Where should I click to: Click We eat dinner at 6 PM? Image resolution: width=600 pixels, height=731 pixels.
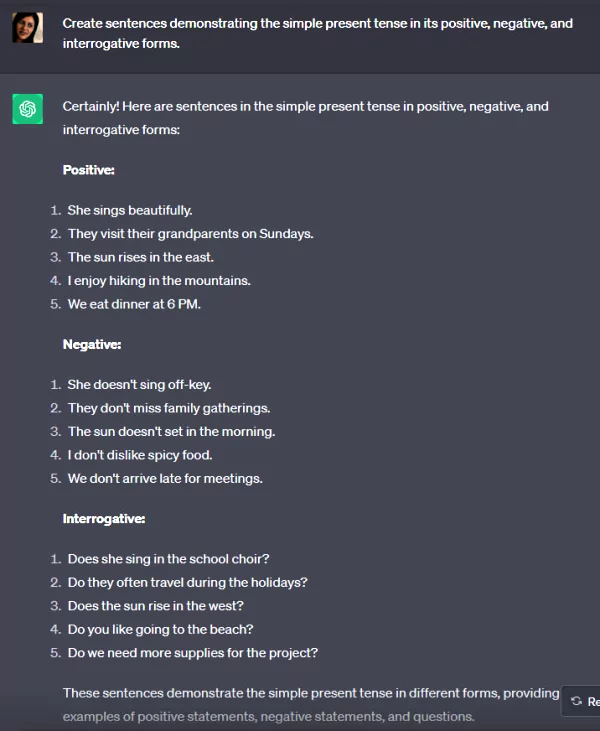134,304
